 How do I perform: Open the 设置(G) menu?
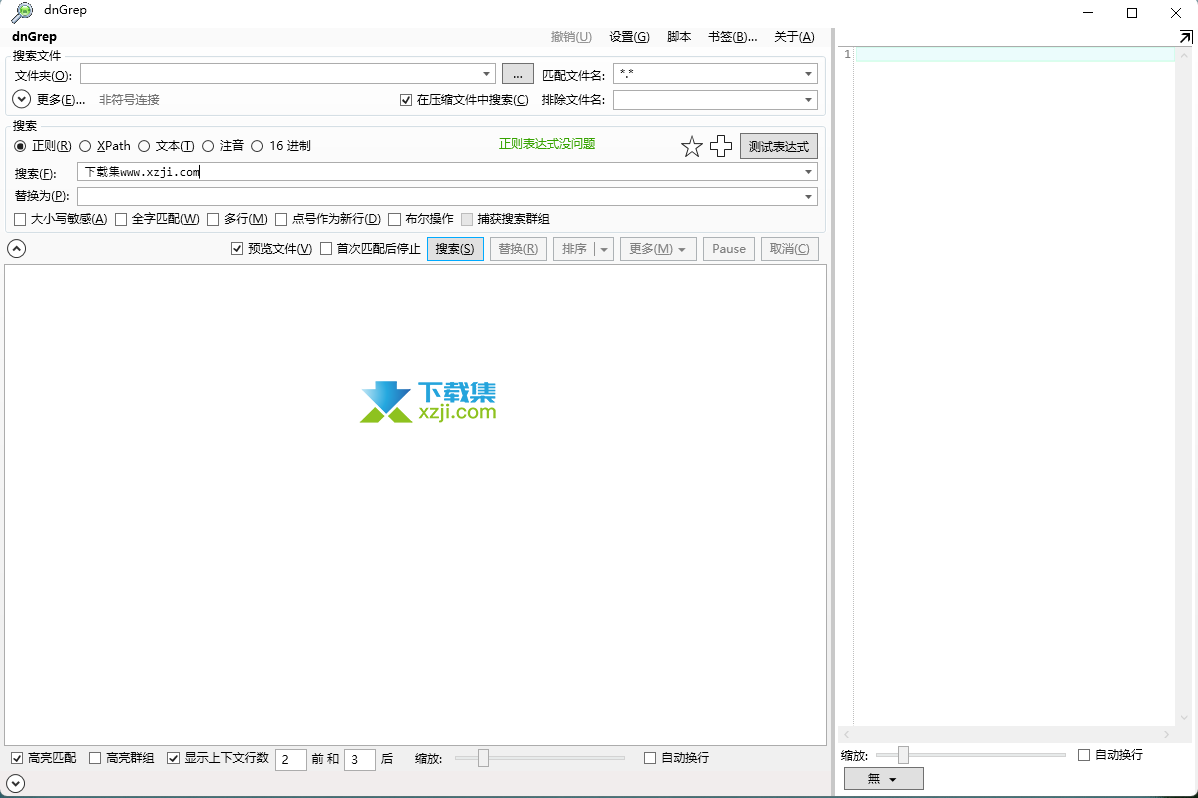coord(629,37)
